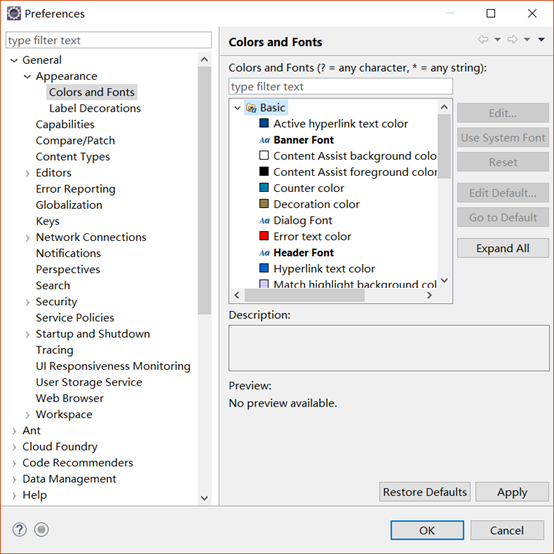Click the Header Font Aa icon
The image size is (554, 554).
click(264, 253)
